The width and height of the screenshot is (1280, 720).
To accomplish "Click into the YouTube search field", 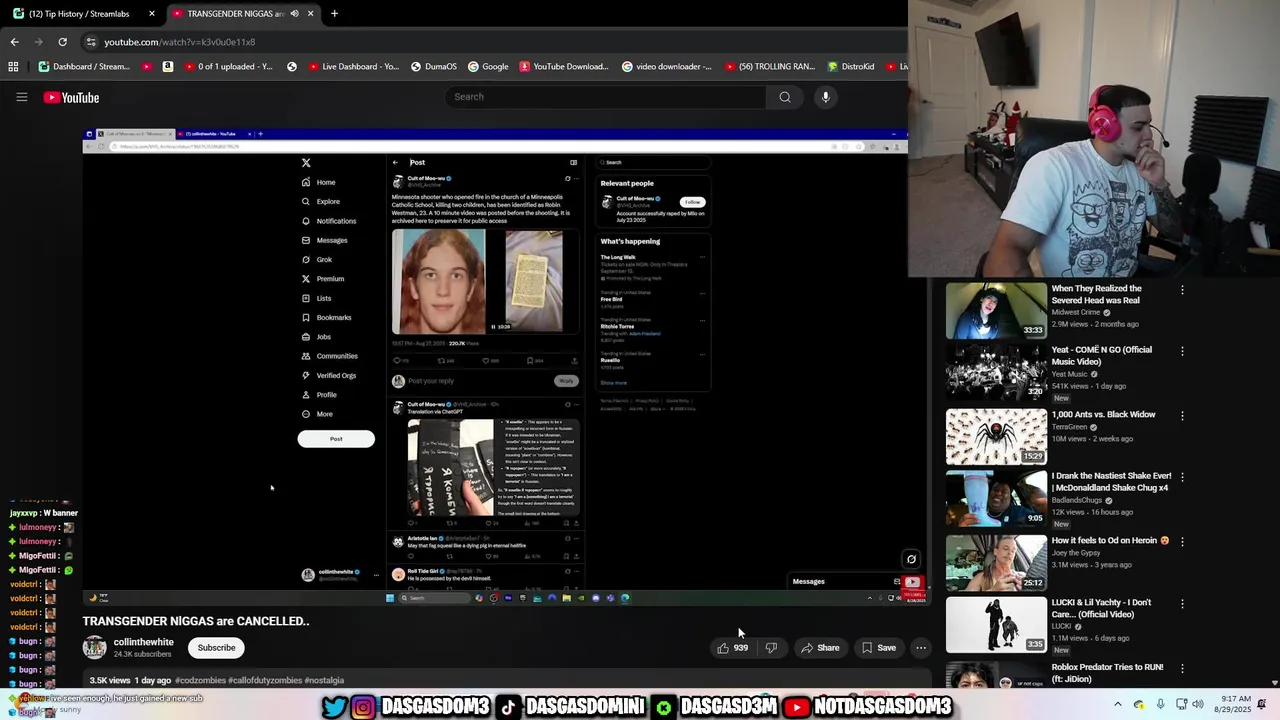I will (x=605, y=97).
